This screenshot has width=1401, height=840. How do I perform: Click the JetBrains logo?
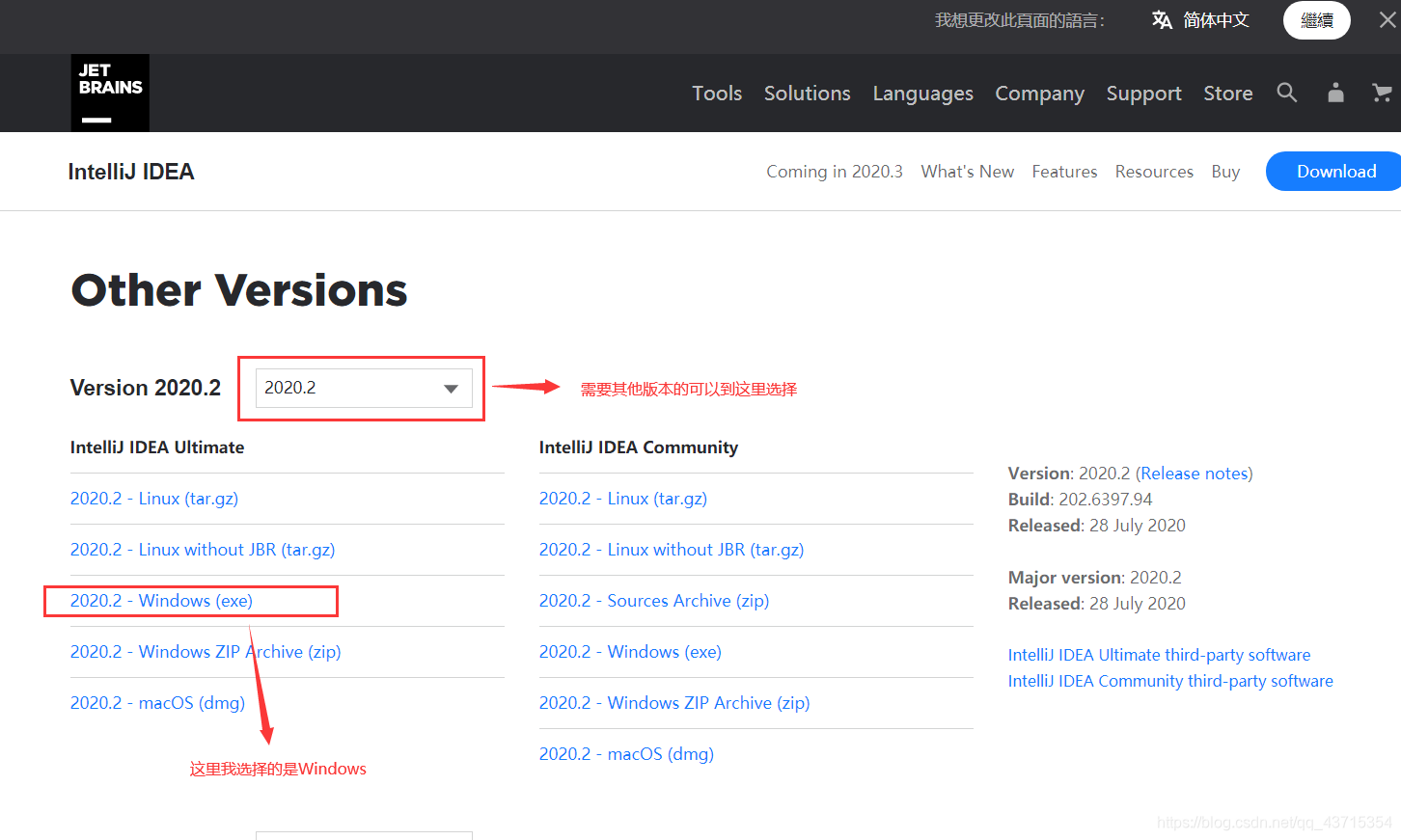pos(110,93)
